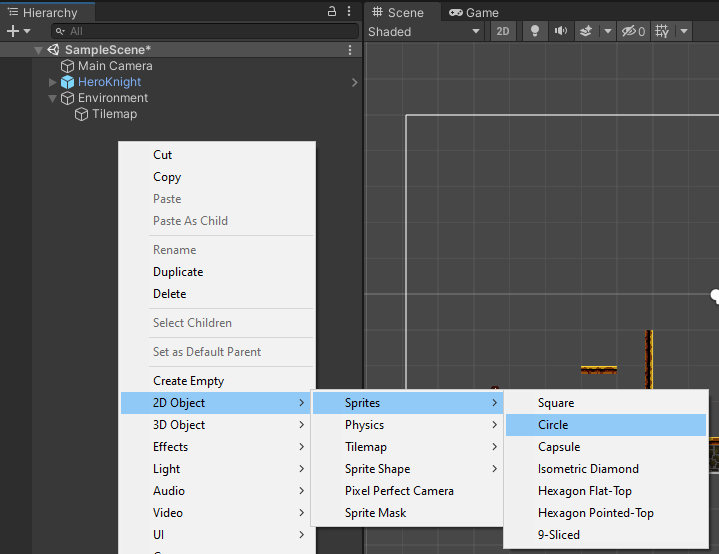Image resolution: width=719 pixels, height=554 pixels.
Task: Click the Environment cube icon
Action: point(67,98)
